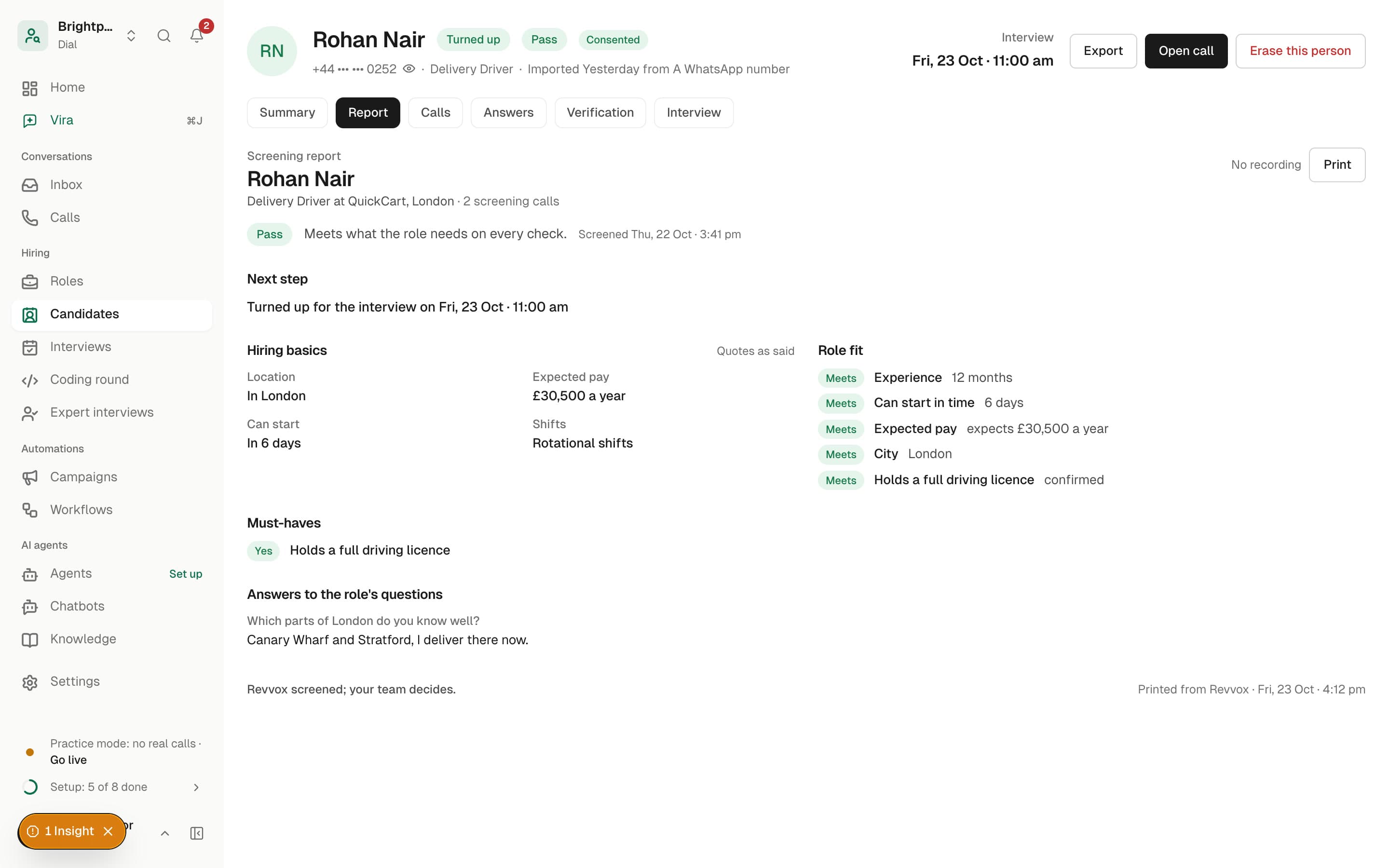The width and height of the screenshot is (1389, 868).
Task: Click Yes badge under Must-haves
Action: [263, 551]
